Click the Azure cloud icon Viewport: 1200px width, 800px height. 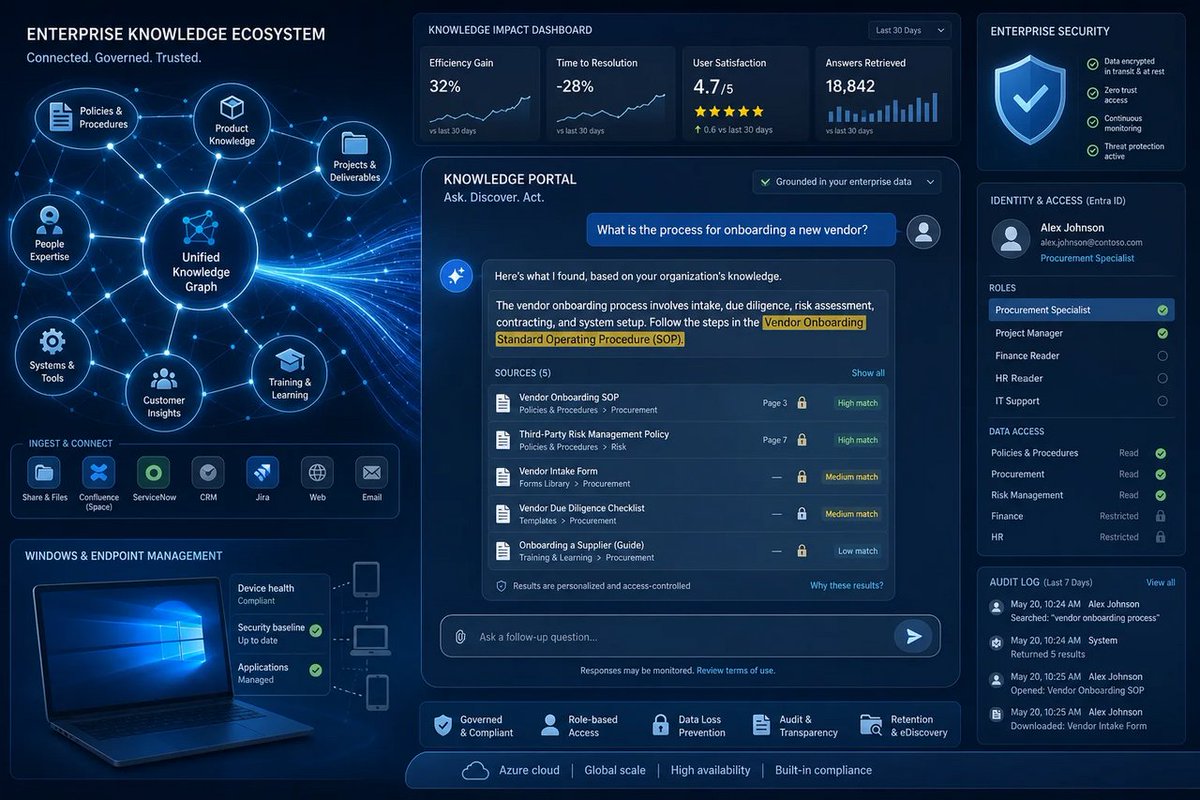click(475, 770)
